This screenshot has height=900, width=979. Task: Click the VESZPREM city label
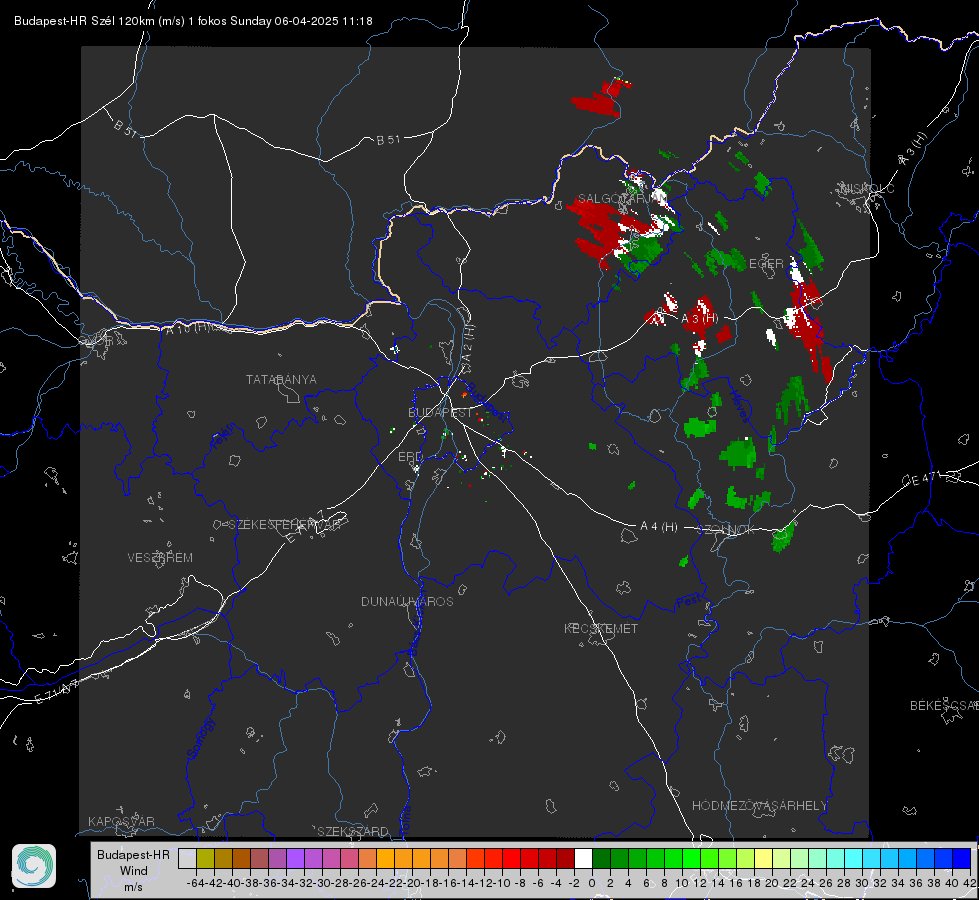point(160,558)
